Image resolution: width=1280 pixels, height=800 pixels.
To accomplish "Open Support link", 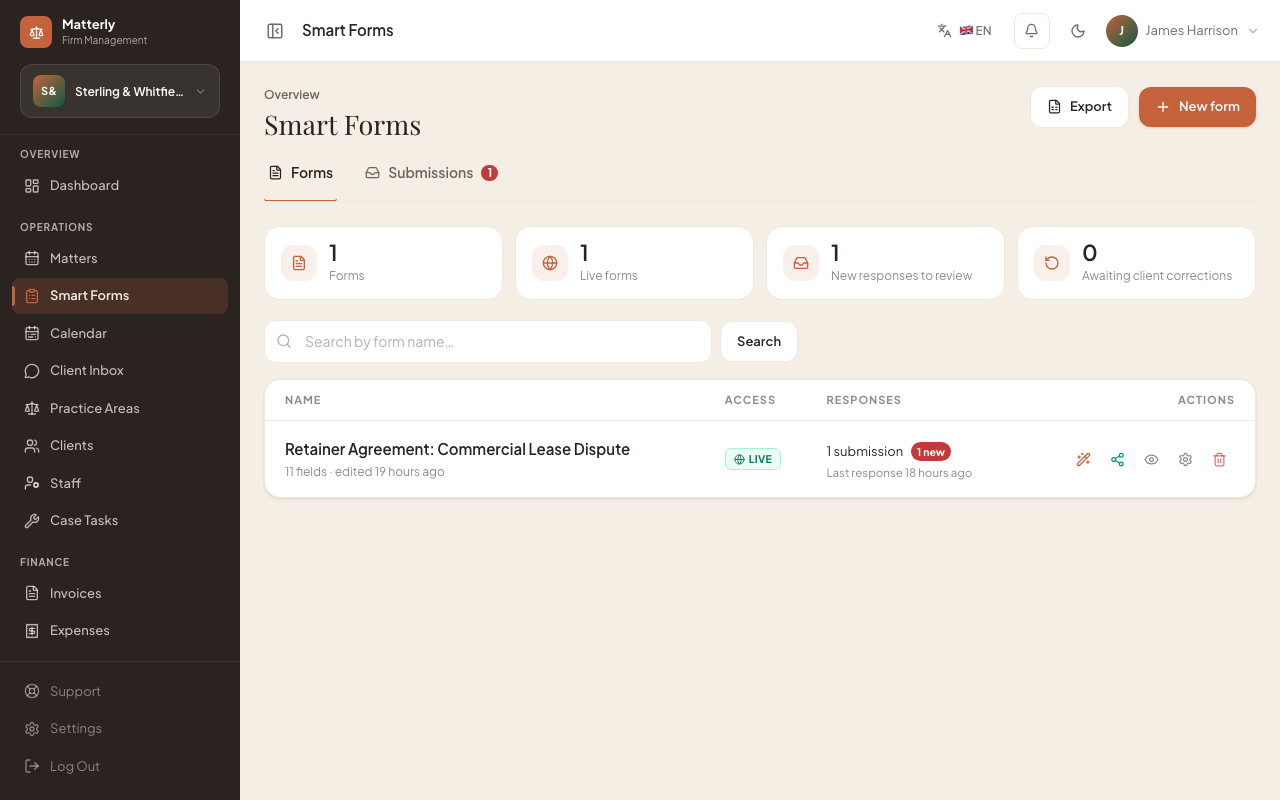I will pos(120,691).
